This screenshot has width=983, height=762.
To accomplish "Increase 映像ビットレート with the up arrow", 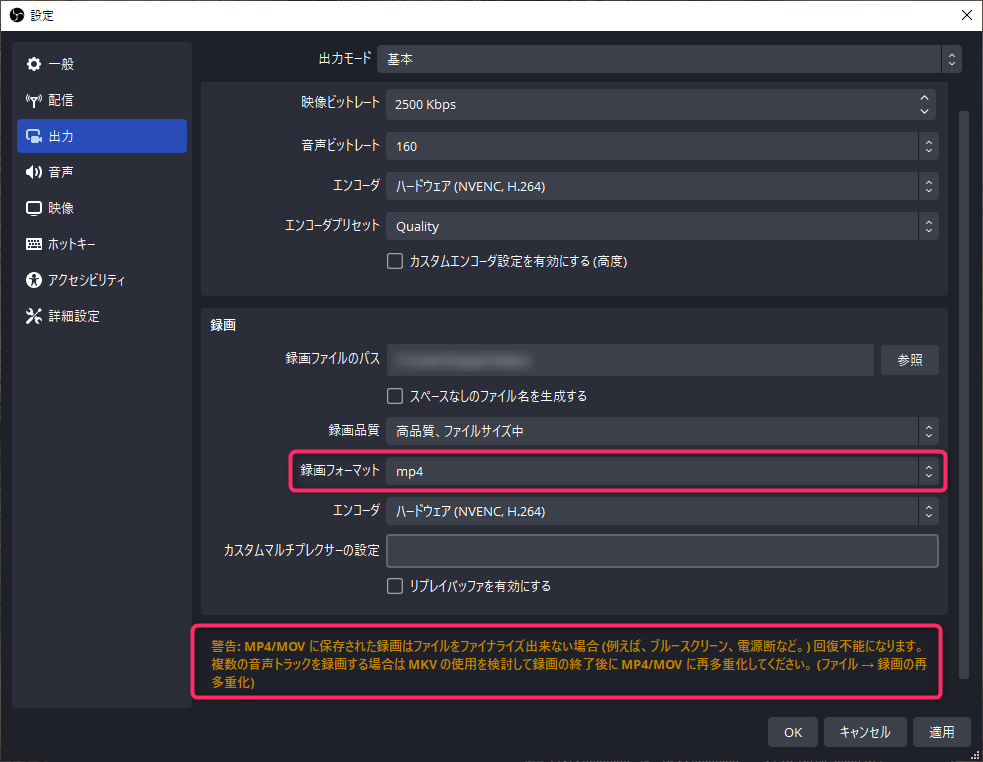I will point(925,98).
